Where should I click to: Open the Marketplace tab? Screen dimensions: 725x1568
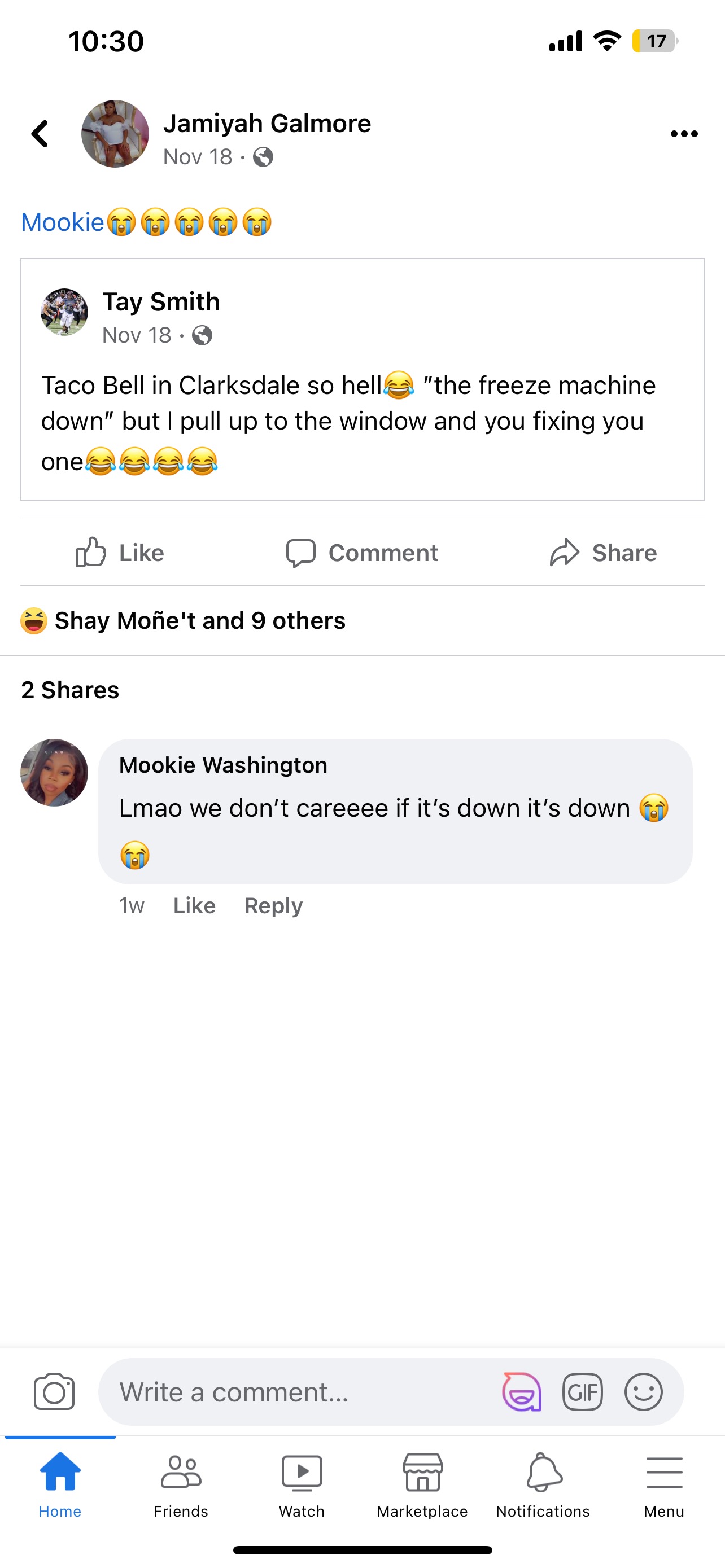click(x=422, y=1484)
